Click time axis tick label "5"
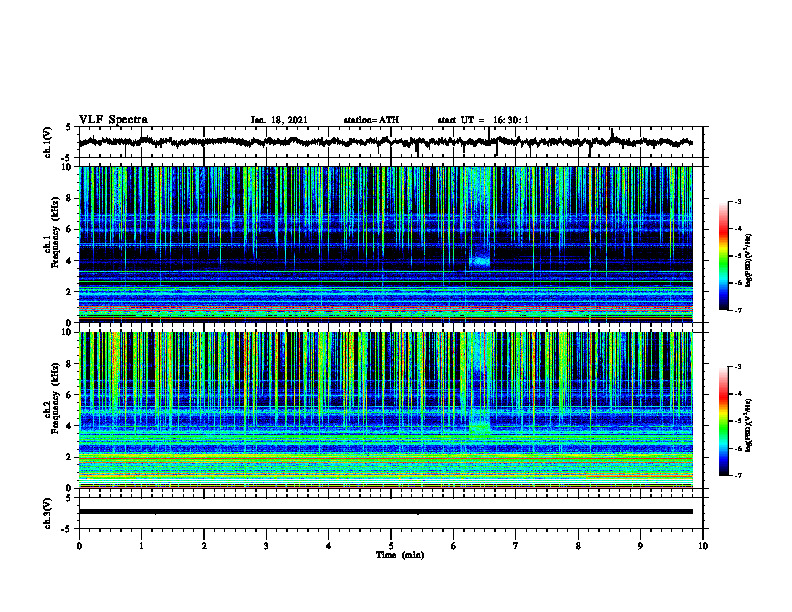This screenshot has height=612, width=792. pos(391,546)
